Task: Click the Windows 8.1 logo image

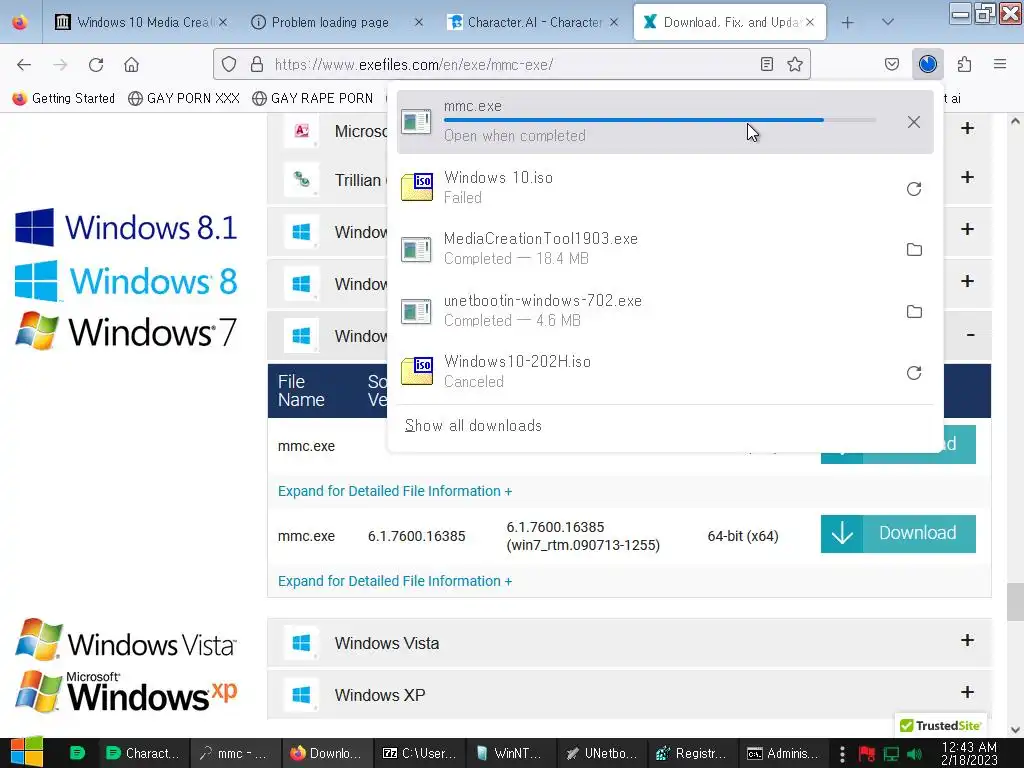Action: [x=125, y=227]
